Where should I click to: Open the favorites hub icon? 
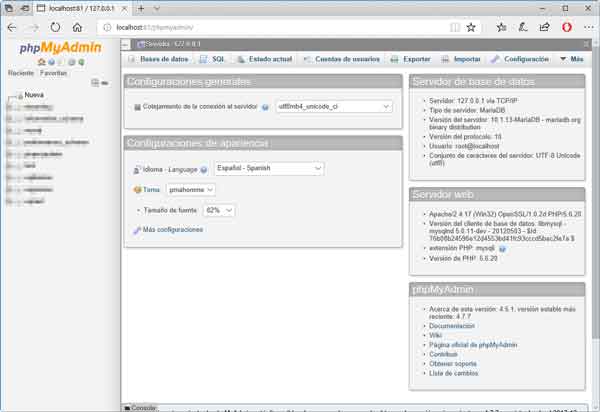(x=502, y=28)
